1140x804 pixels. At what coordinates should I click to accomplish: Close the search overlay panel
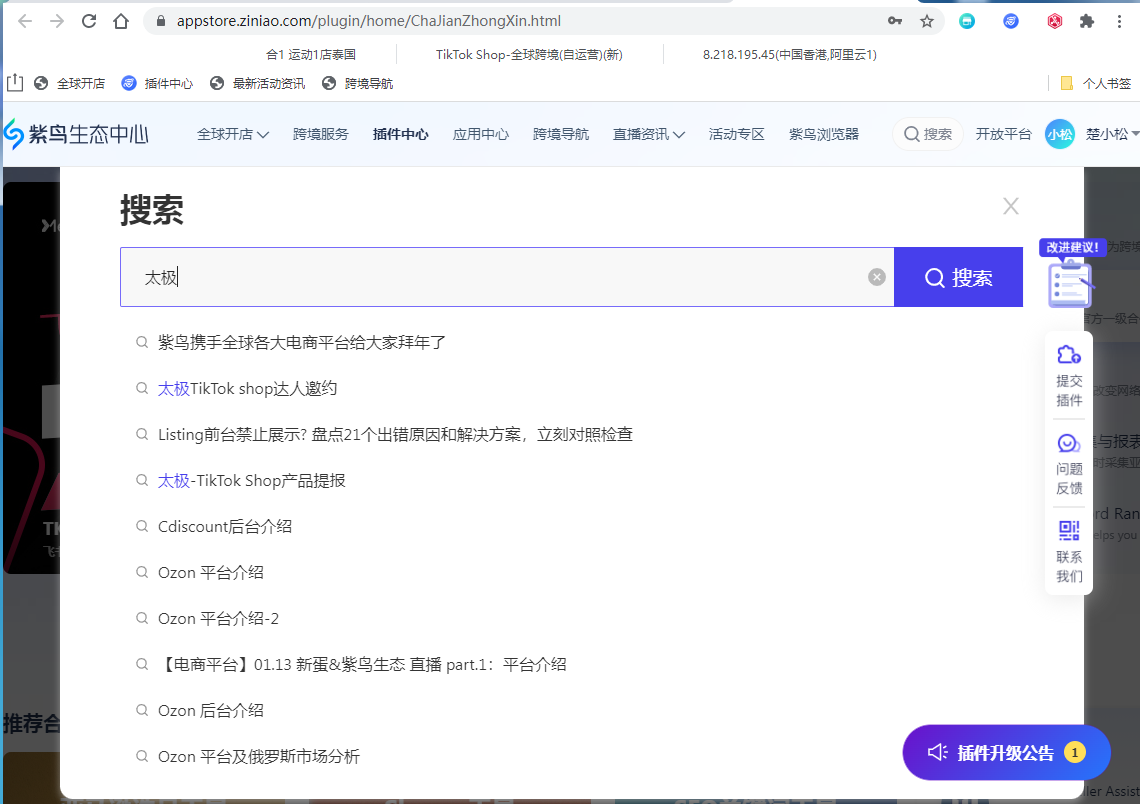point(1010,206)
